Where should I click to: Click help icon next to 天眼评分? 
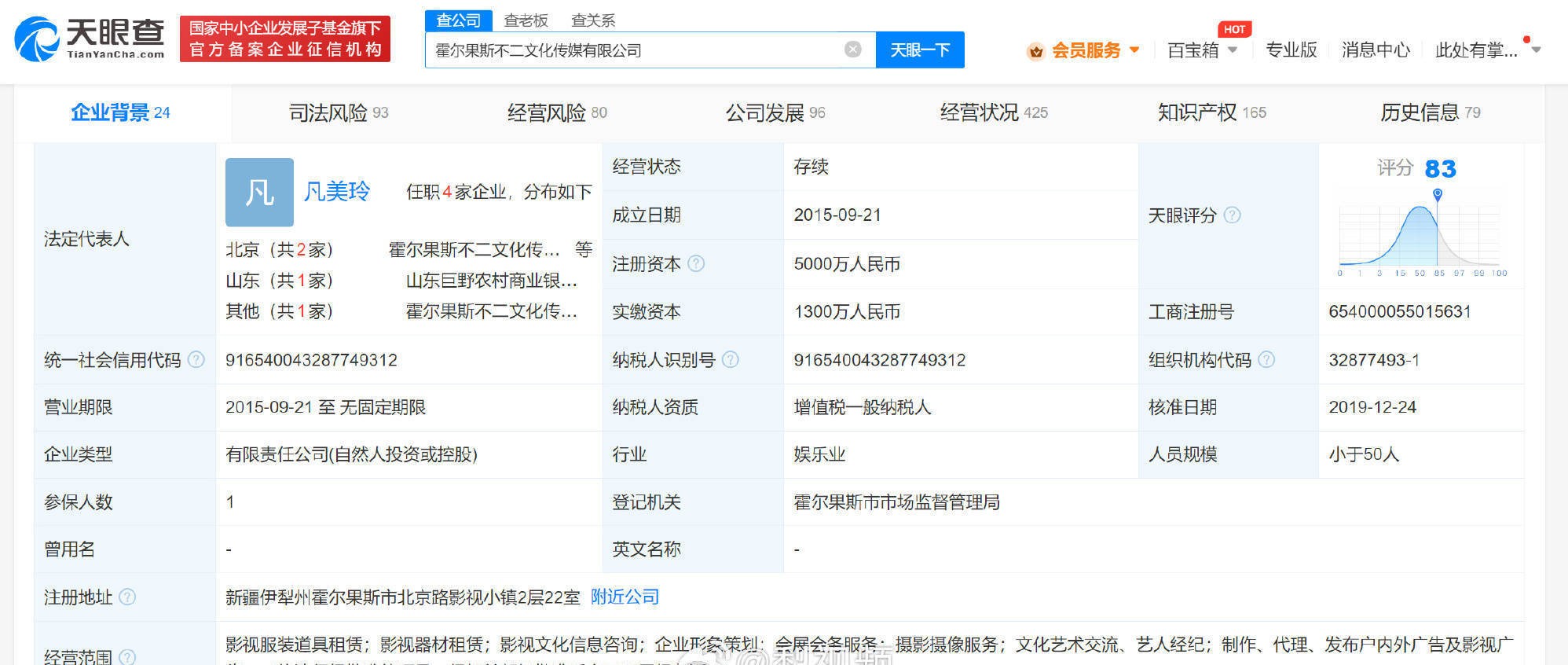[1233, 215]
